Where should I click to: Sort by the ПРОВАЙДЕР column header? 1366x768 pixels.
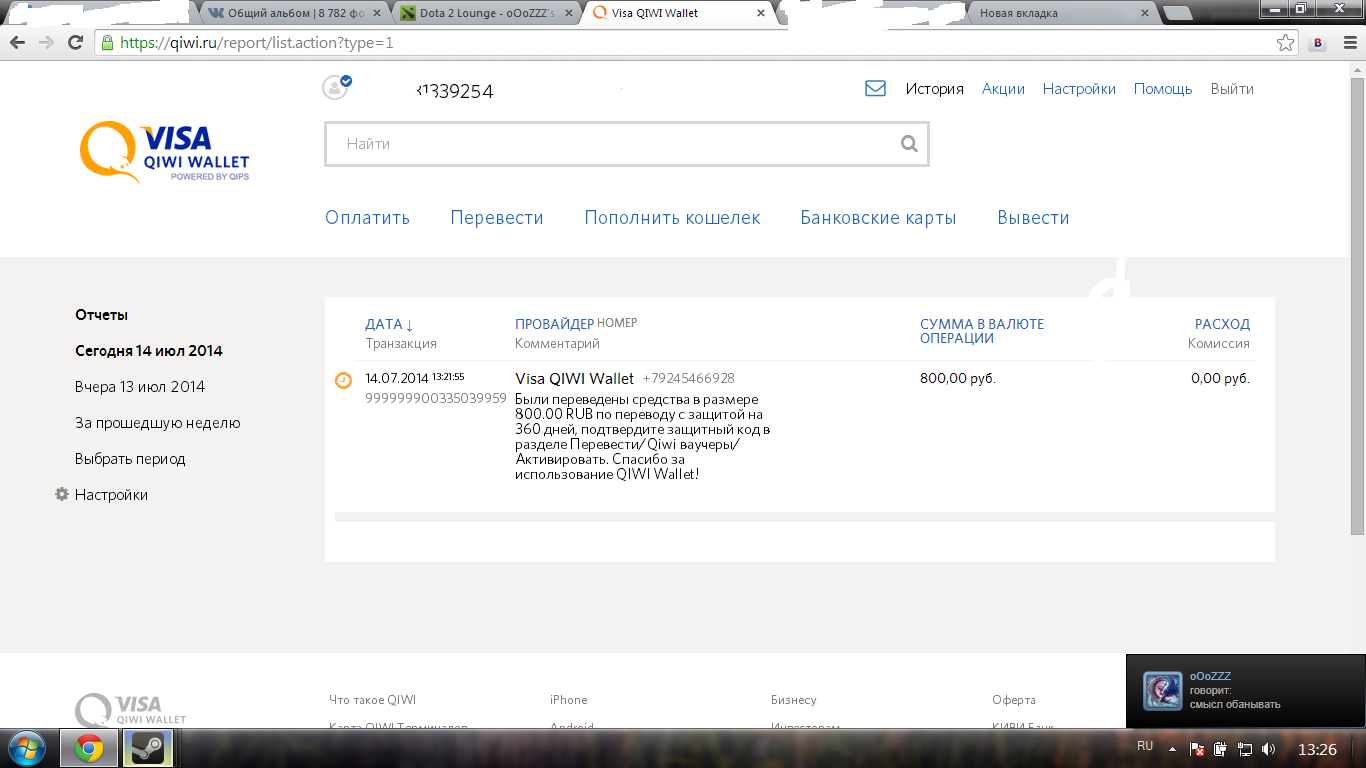point(554,324)
